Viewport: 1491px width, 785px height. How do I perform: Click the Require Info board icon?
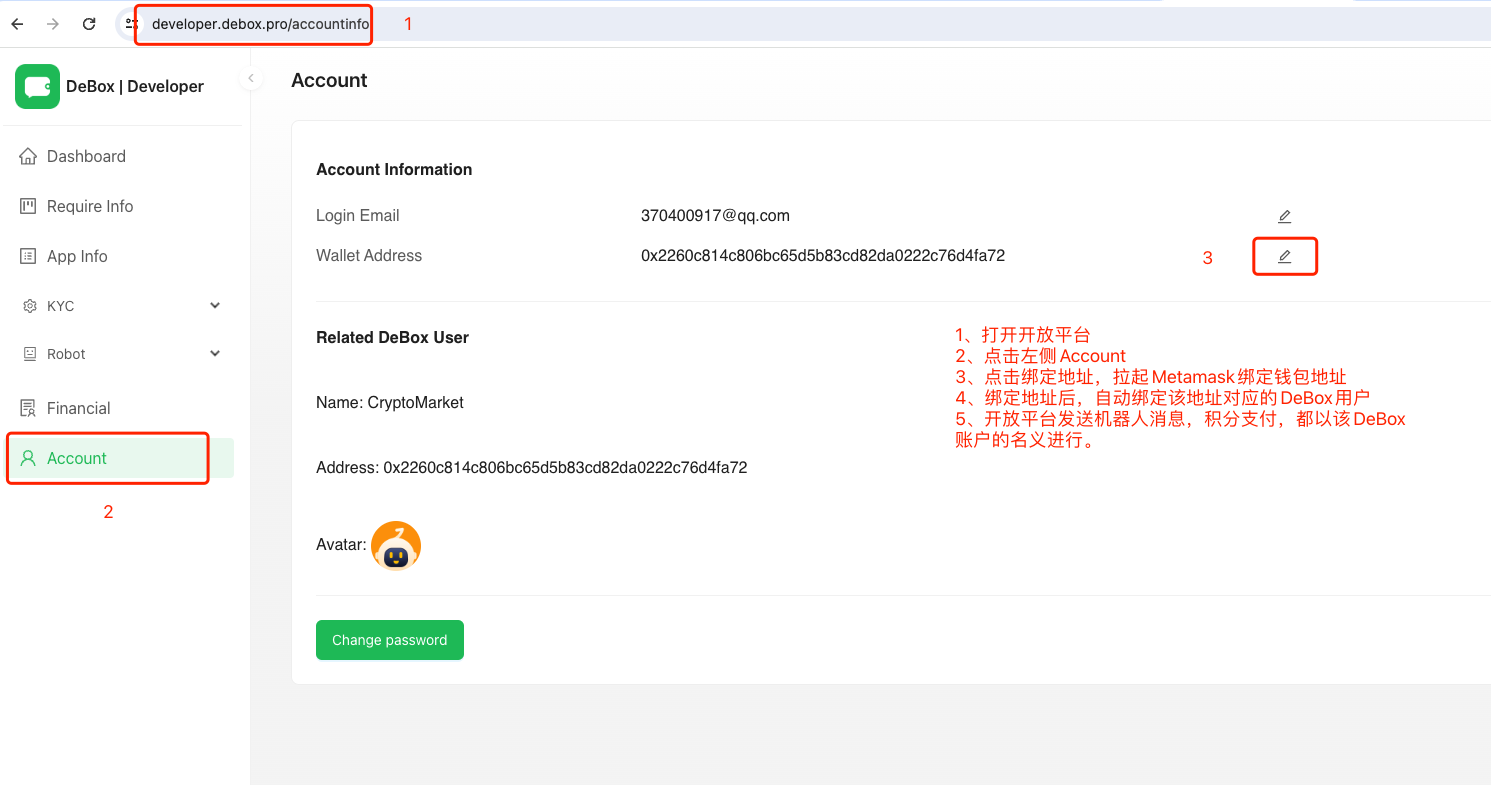(x=28, y=206)
